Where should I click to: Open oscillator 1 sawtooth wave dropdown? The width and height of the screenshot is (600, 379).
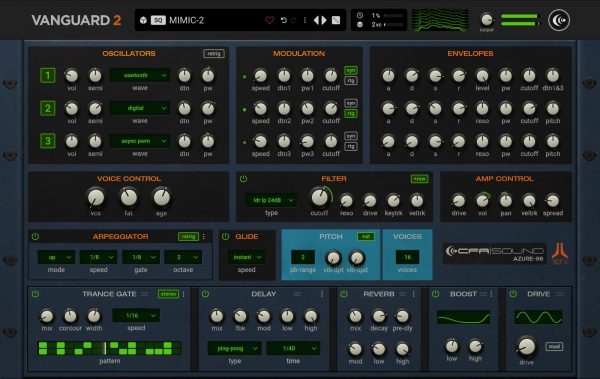(140, 75)
